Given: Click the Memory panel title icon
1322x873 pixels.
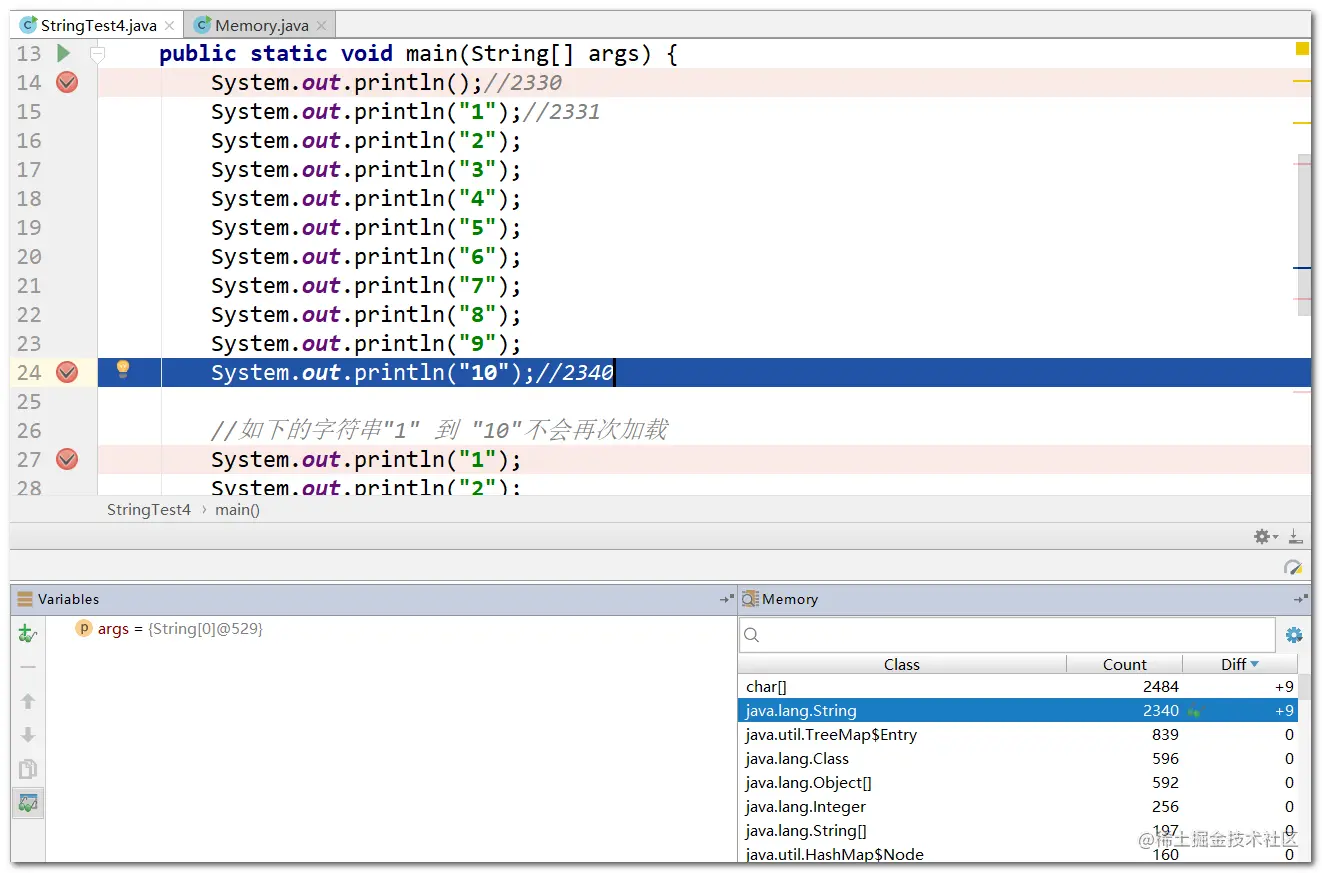Looking at the screenshot, I should tap(750, 600).
